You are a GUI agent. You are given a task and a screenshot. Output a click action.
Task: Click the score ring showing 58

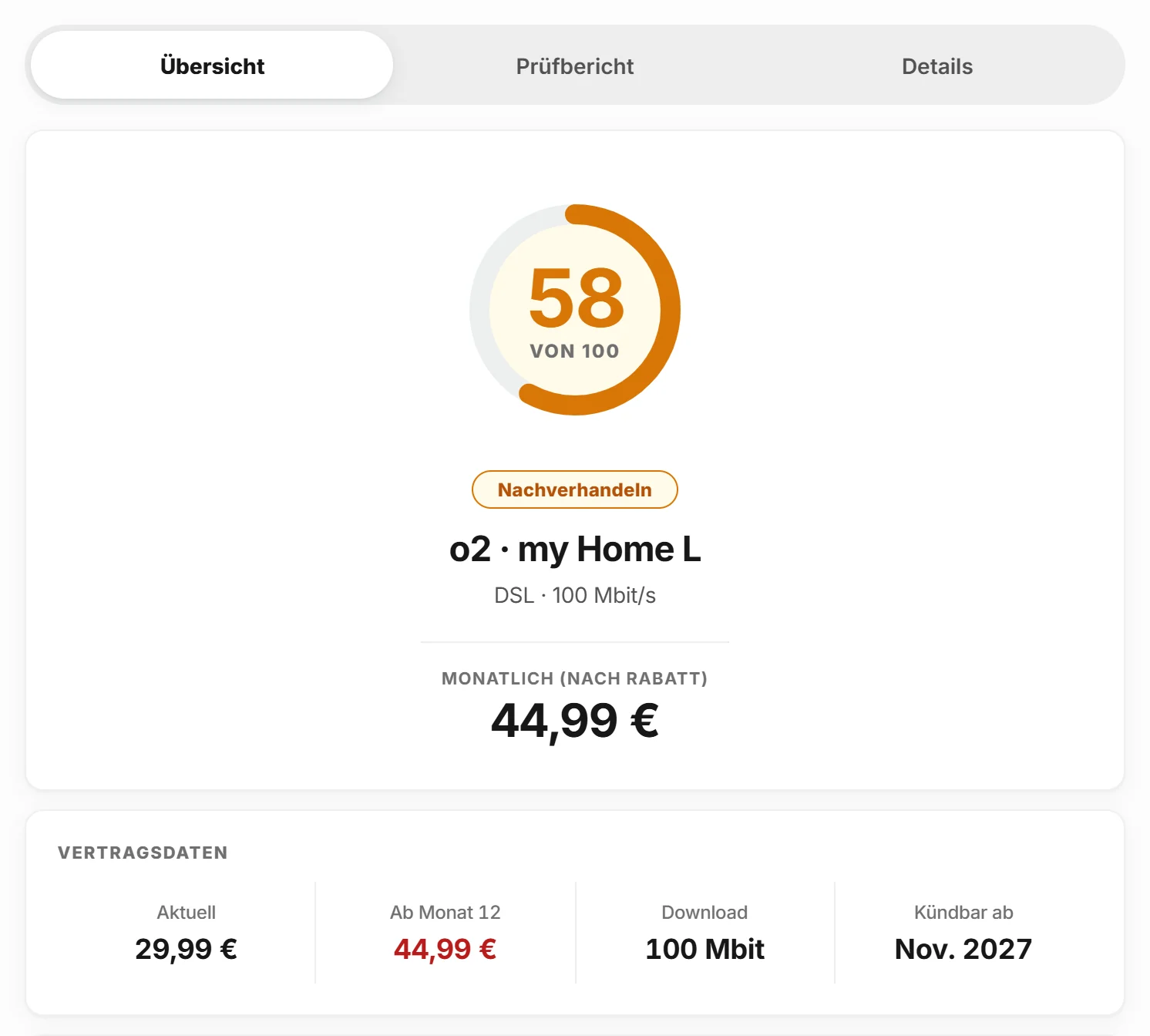[x=575, y=310]
